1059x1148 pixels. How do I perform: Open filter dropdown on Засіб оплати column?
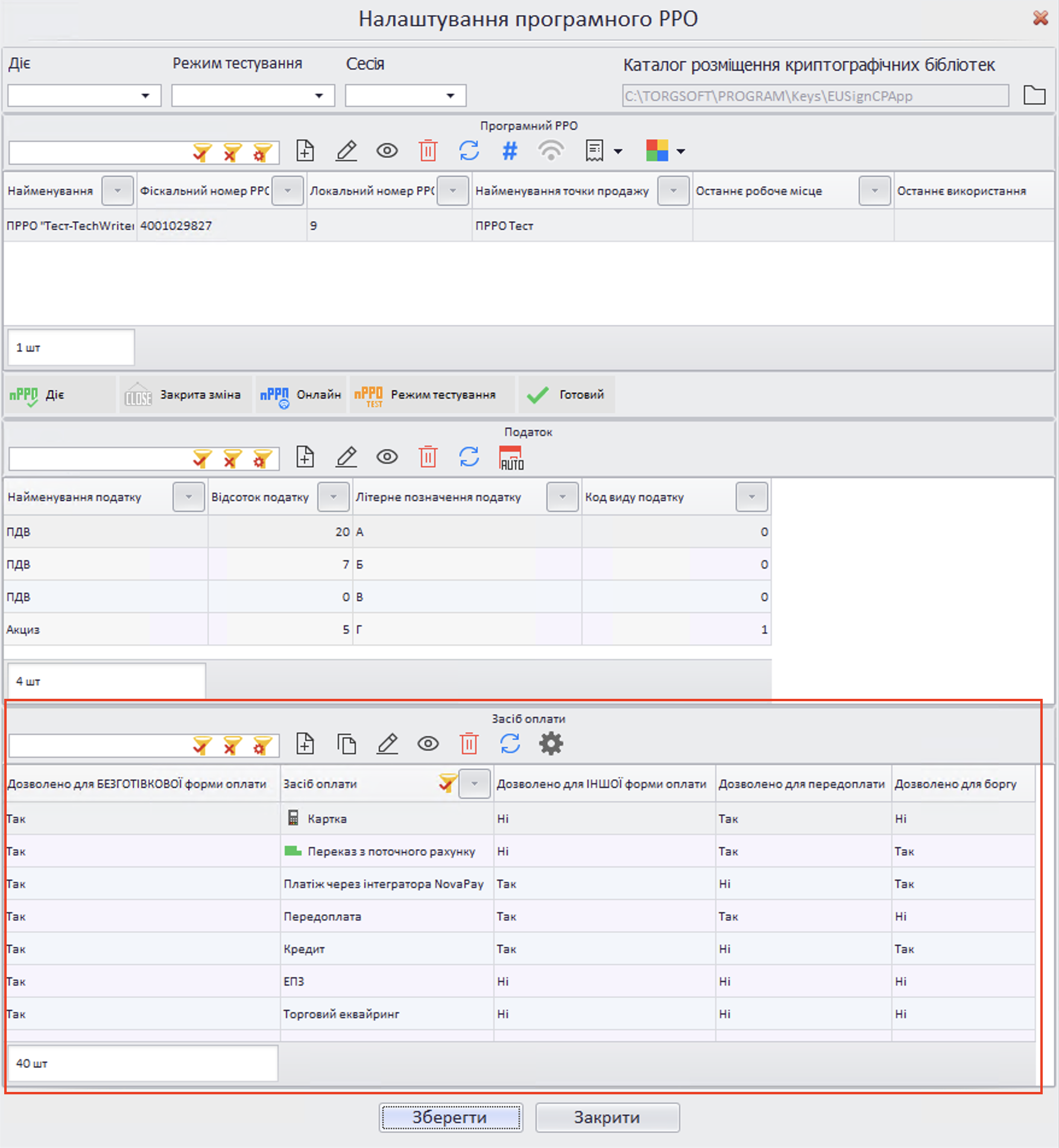pyautogui.click(x=474, y=784)
